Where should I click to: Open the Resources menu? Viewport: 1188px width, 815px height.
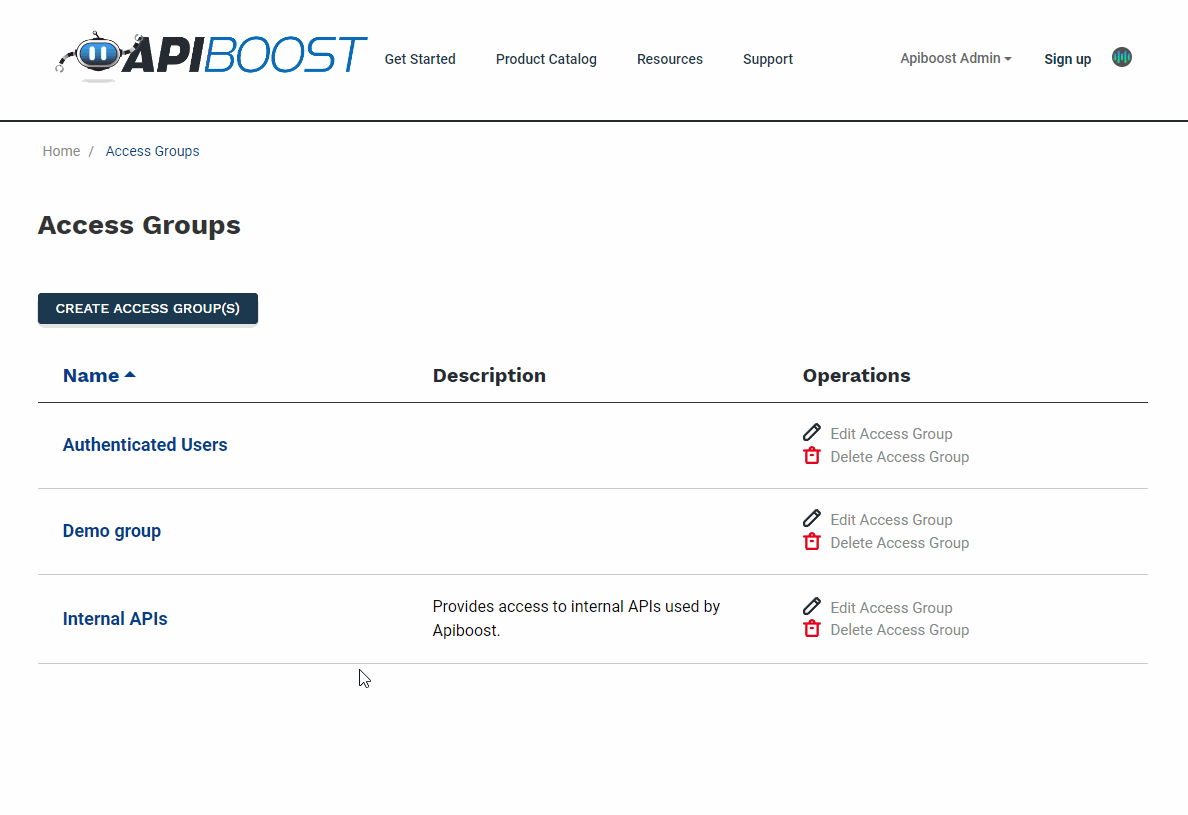coord(669,59)
